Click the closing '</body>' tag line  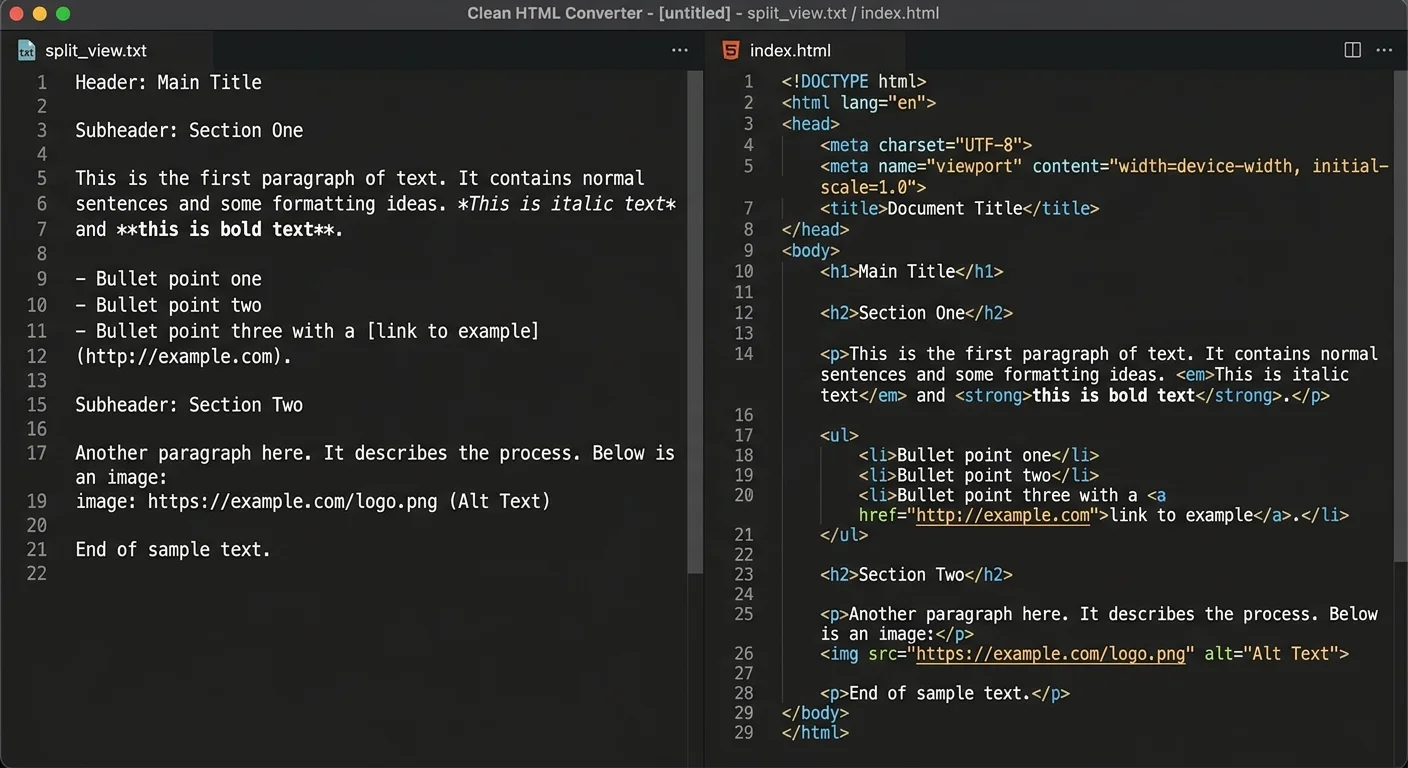click(815, 714)
